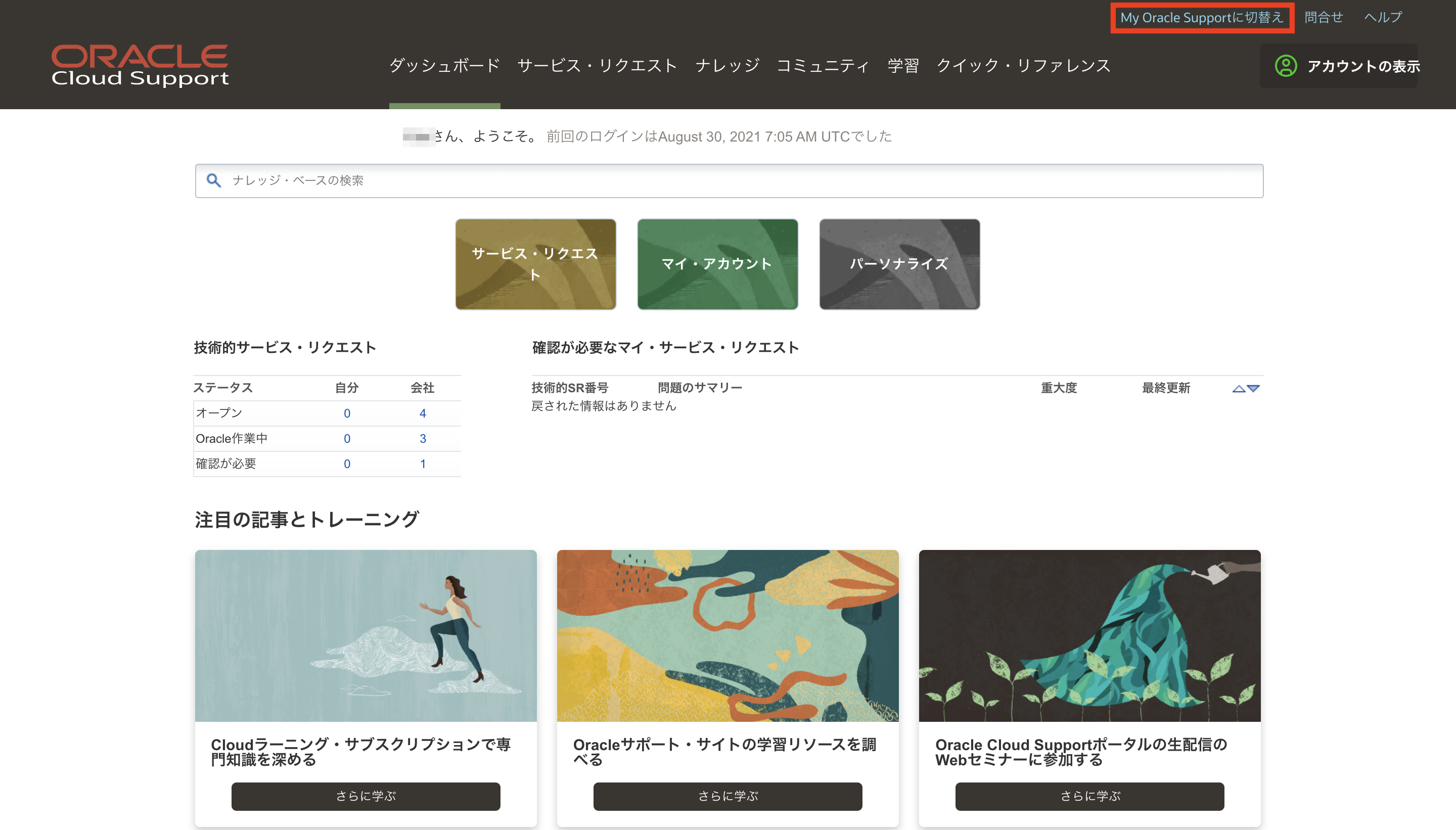Viewport: 1456px width, 830px height.
Task: Select the ダッシュボード tab
Action: click(444, 65)
